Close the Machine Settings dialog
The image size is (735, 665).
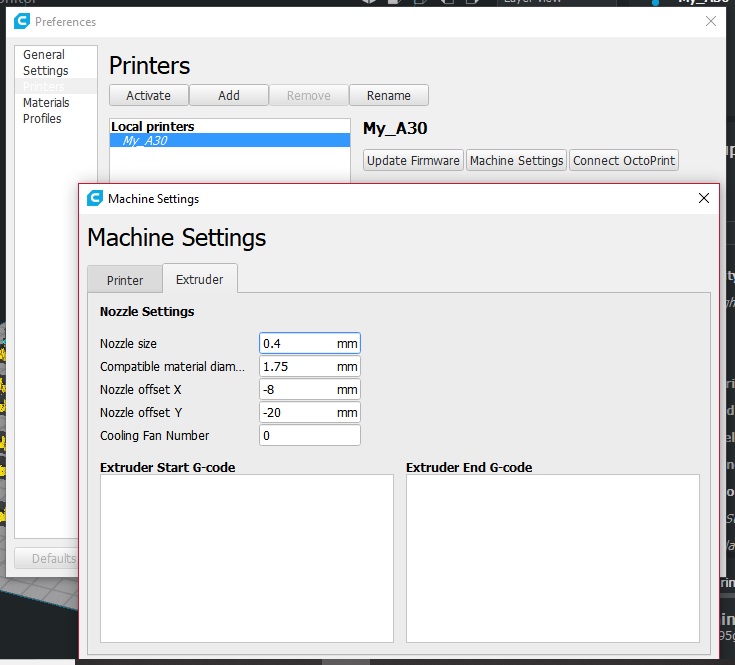point(704,198)
